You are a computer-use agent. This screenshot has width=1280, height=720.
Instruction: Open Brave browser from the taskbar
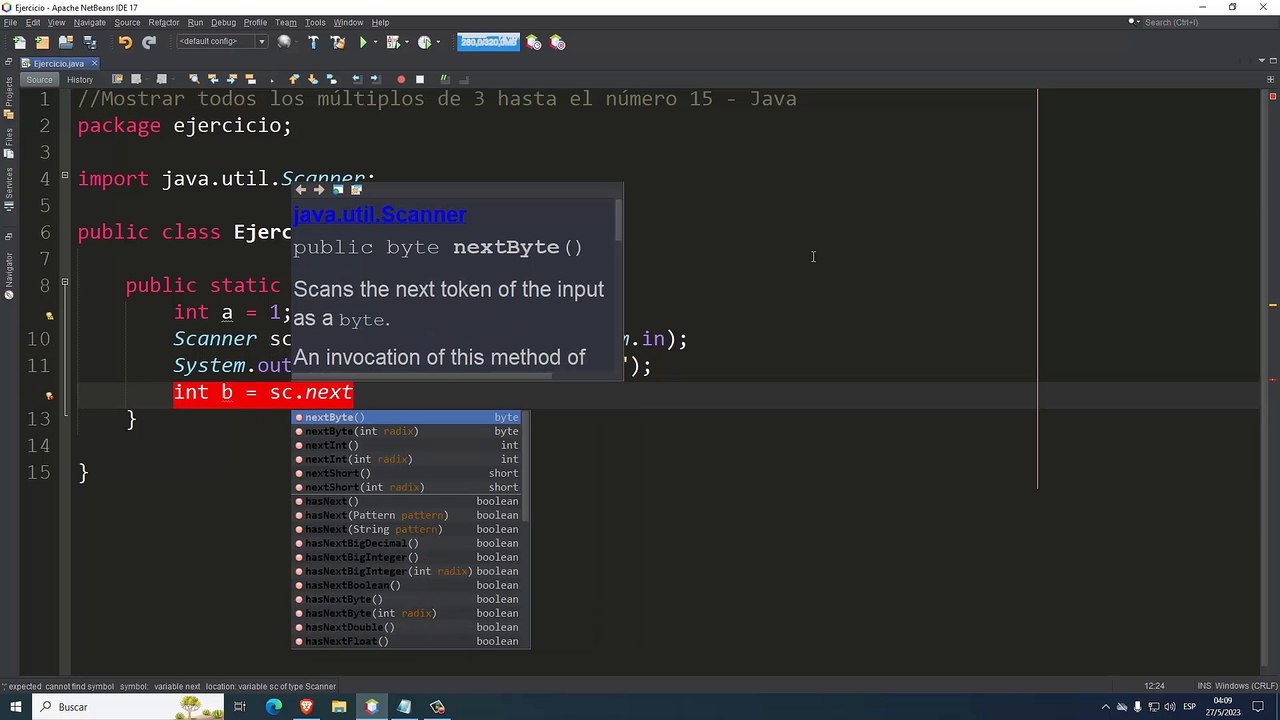coord(306,707)
